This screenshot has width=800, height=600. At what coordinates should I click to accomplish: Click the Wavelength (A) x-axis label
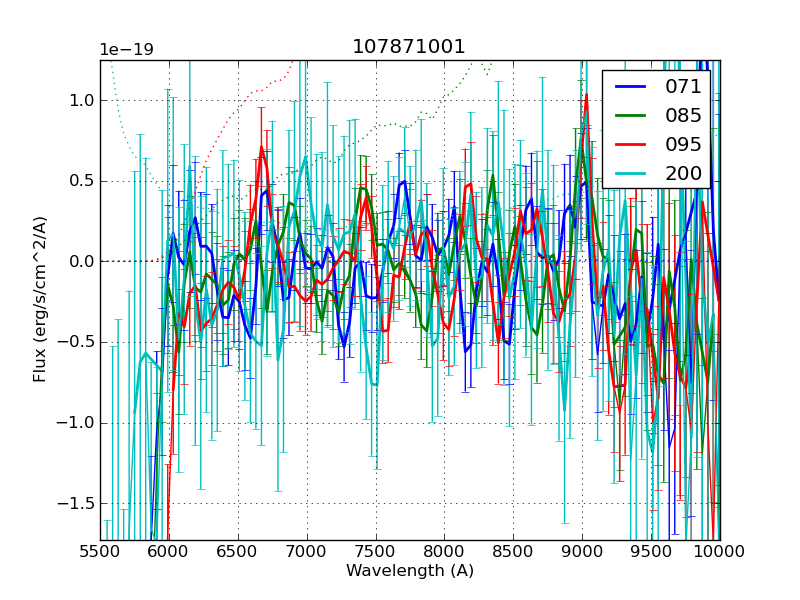point(410,571)
